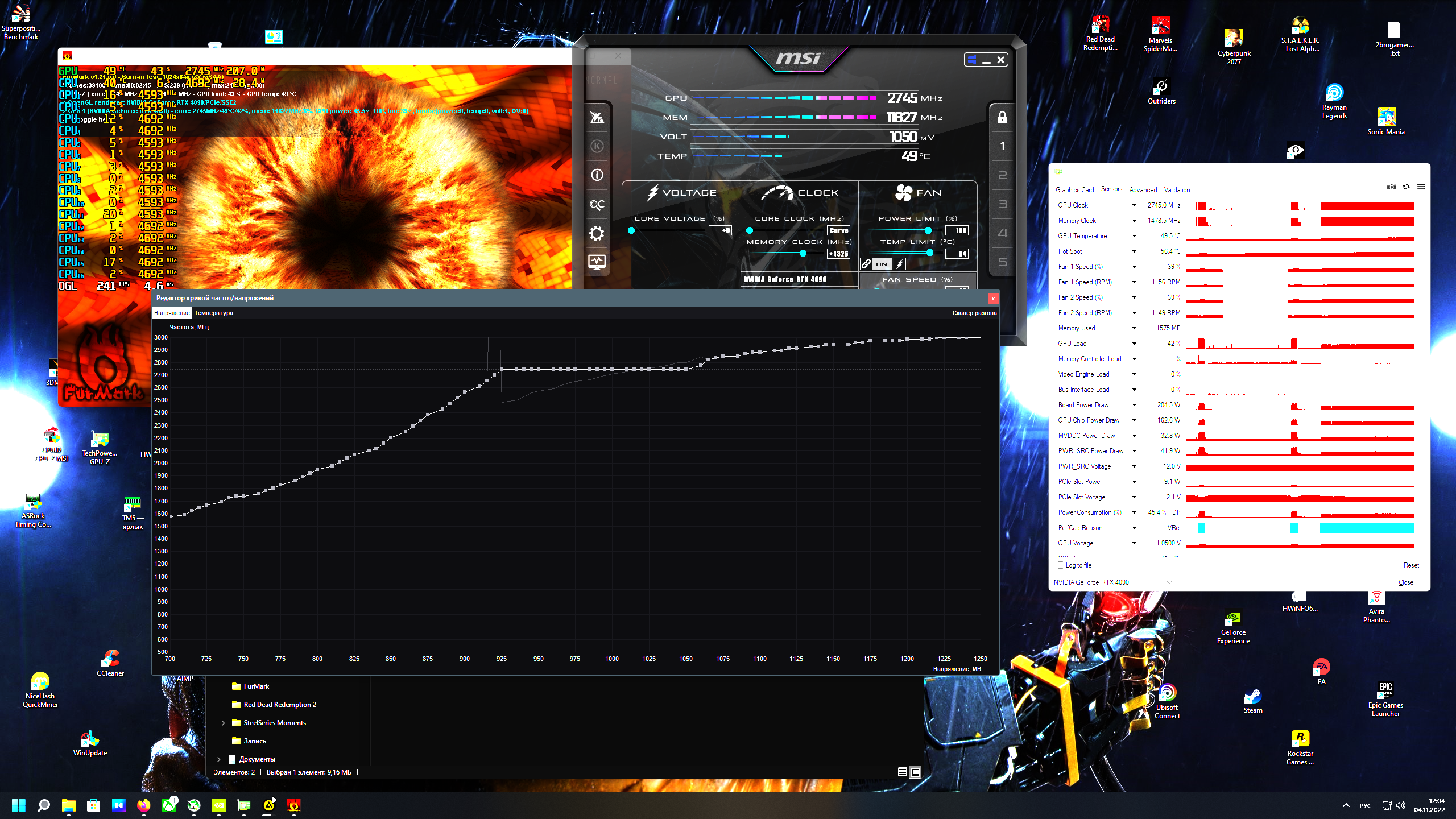
Task: Open the Advanced tab in GPU-Z
Action: [x=1143, y=190]
